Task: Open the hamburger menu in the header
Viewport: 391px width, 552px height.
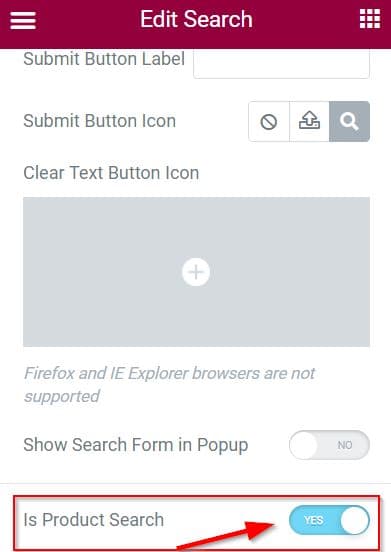Action: click(x=23, y=21)
